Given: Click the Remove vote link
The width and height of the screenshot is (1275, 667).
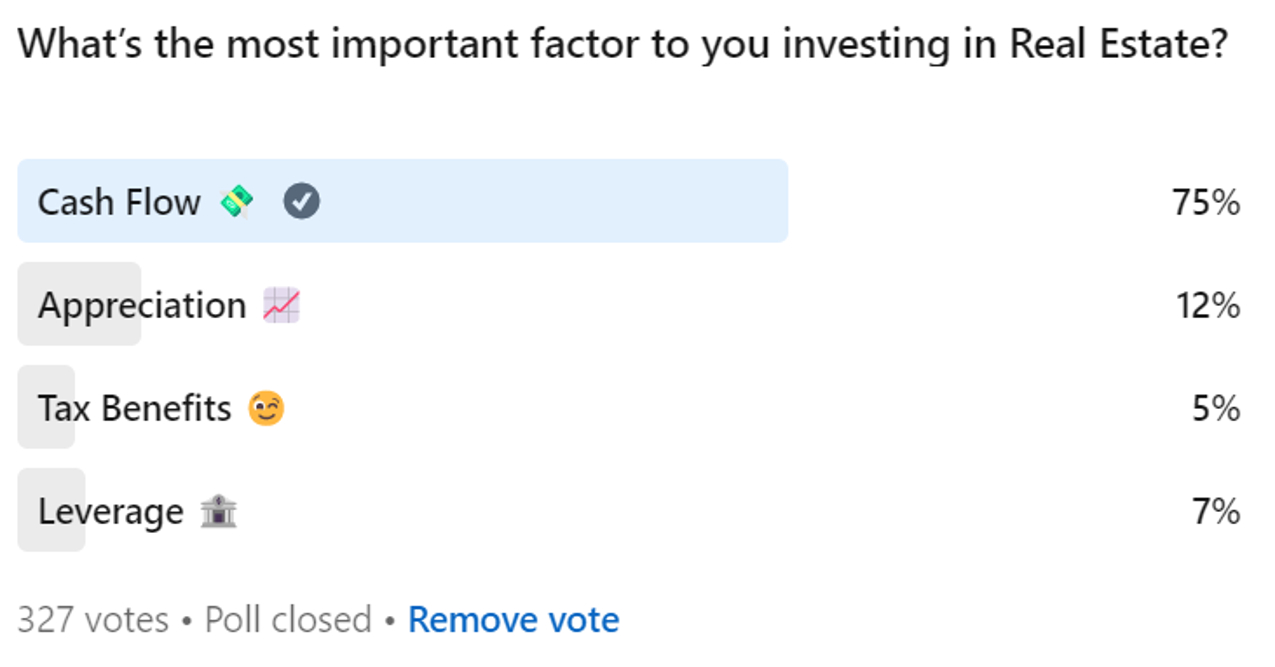Looking at the screenshot, I should [x=513, y=620].
